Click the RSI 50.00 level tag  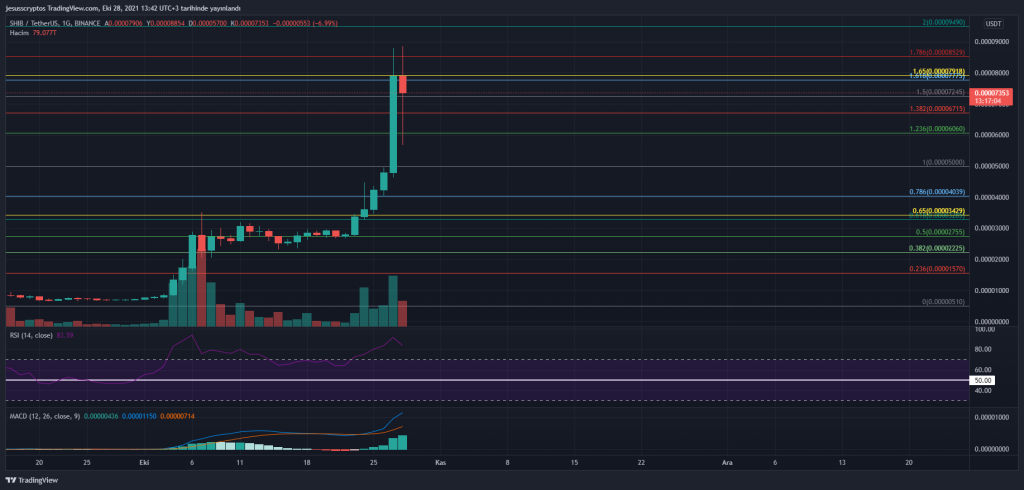click(984, 380)
